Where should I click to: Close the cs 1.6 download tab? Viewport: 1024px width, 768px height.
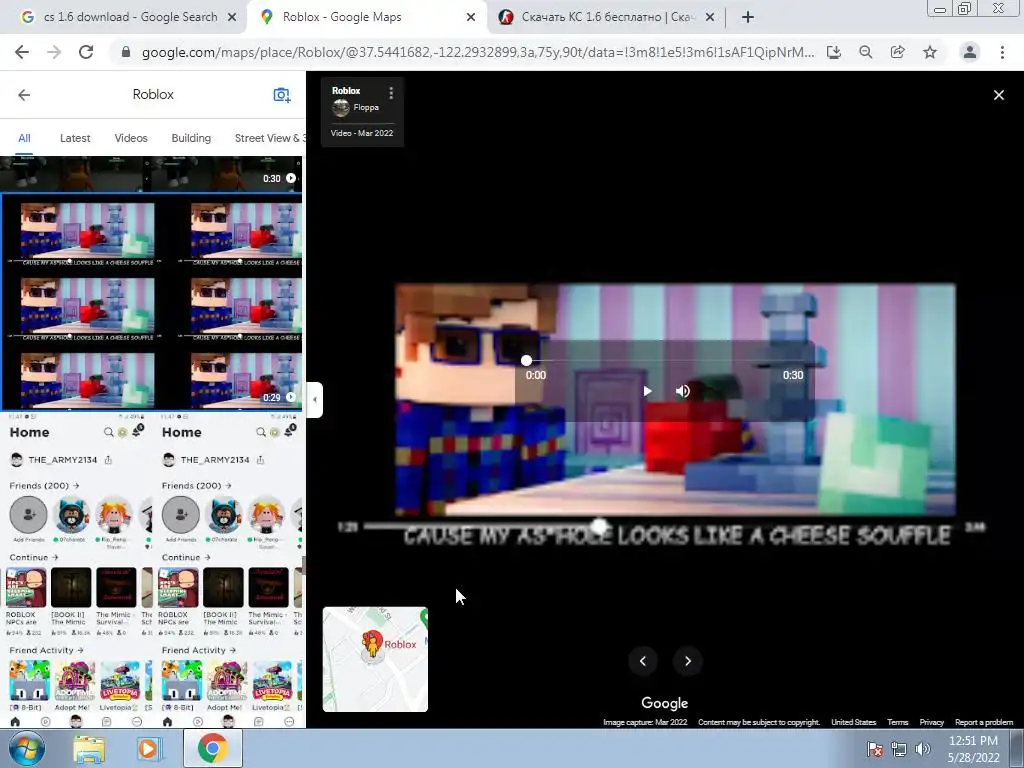point(232,17)
